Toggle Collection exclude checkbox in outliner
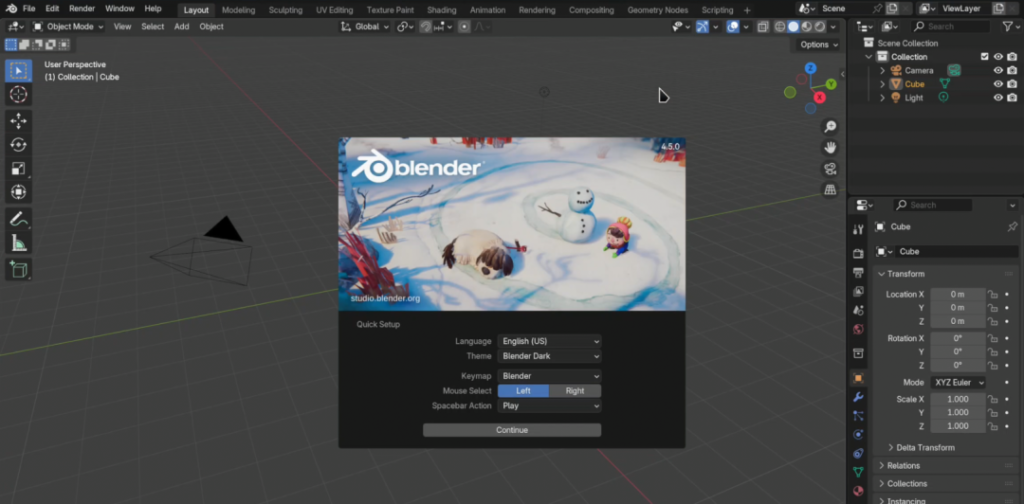This screenshot has height=504, width=1024. (985, 57)
